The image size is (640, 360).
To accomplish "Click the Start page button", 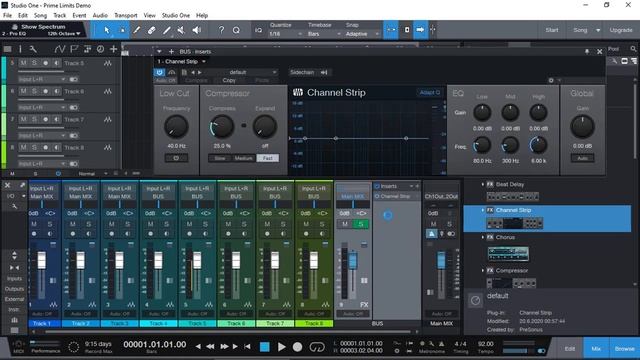I will tap(552, 30).
